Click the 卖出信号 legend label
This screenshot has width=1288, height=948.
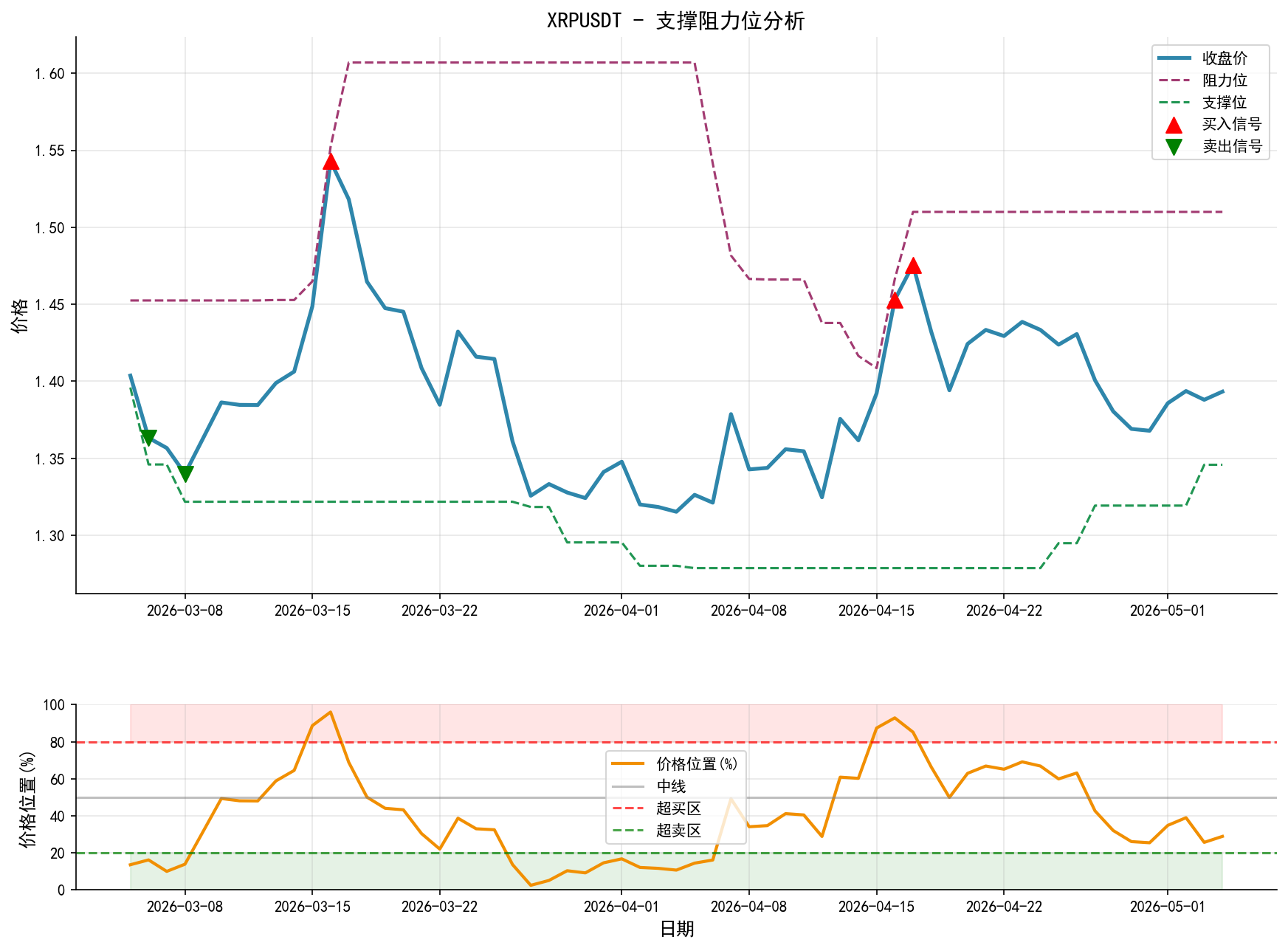[x=1232, y=146]
